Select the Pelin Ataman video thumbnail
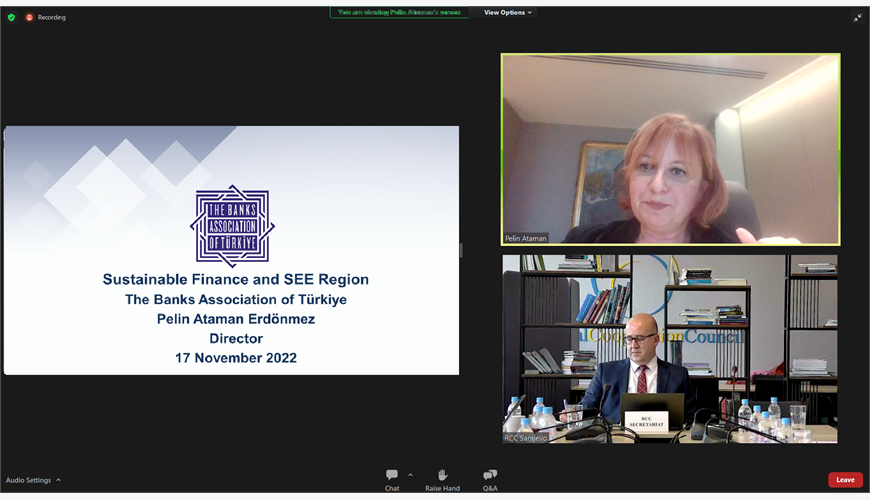Viewport: 870px width, 500px height. 670,149
